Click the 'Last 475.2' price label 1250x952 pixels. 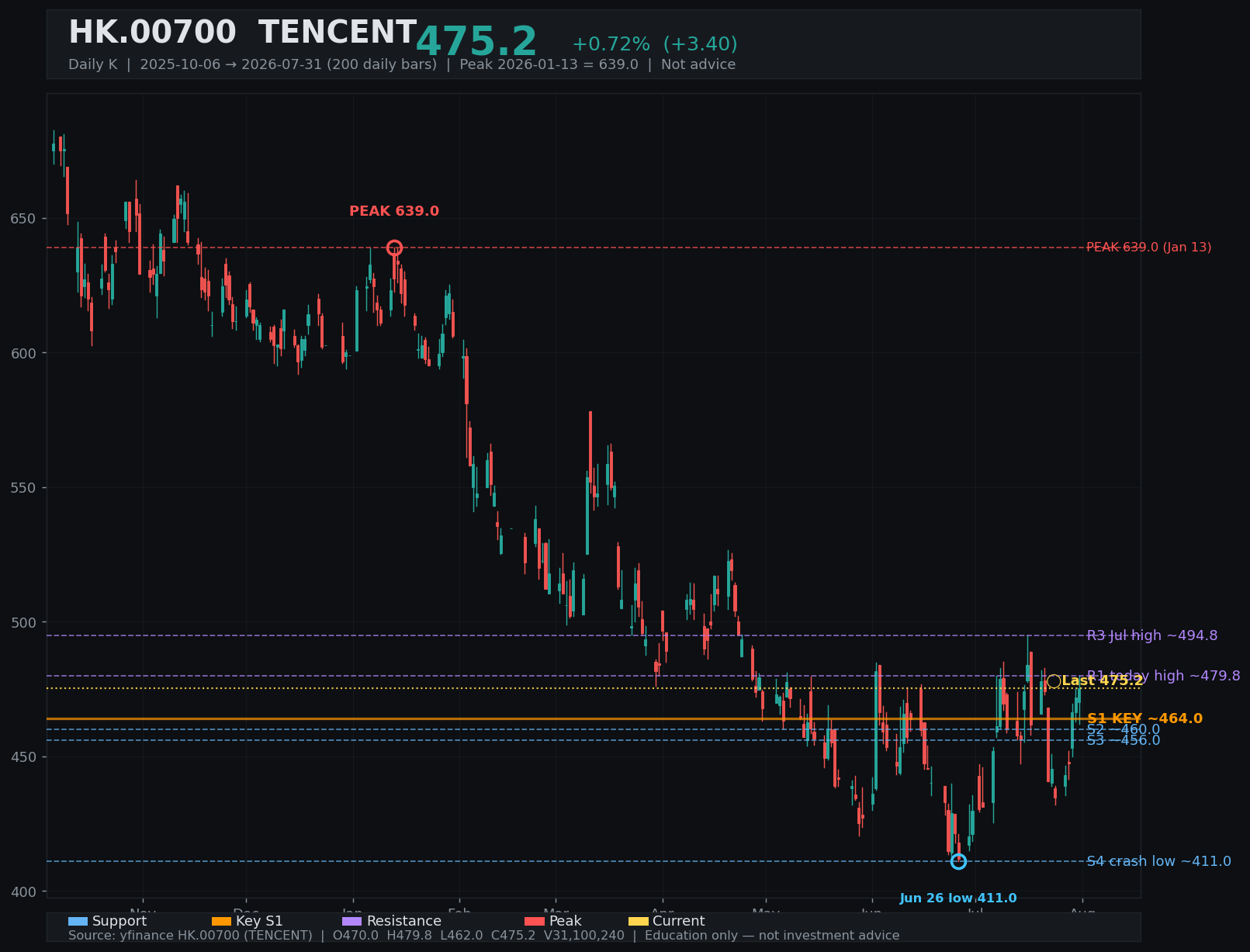click(x=1102, y=680)
